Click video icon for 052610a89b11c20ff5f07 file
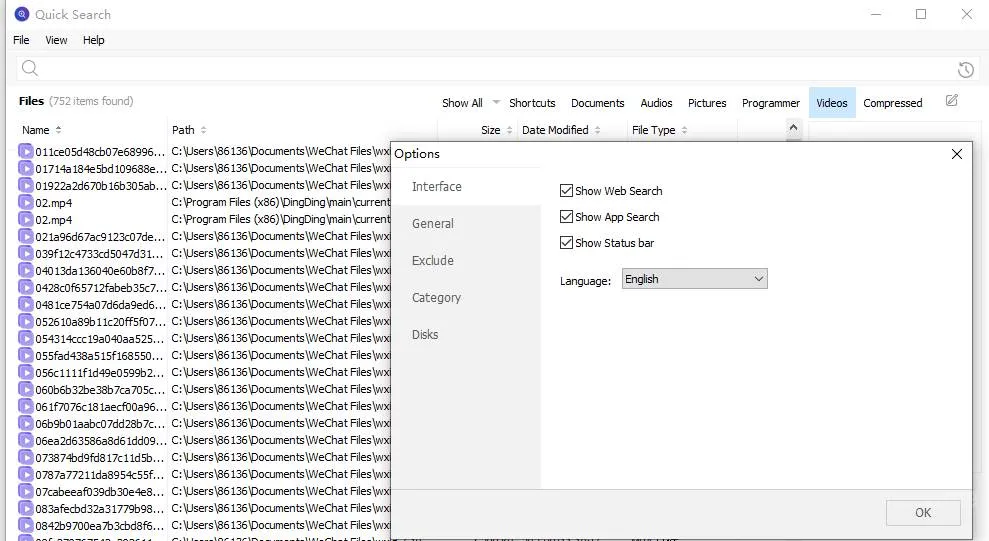Screen dimensions: 989x541 (x=25, y=322)
